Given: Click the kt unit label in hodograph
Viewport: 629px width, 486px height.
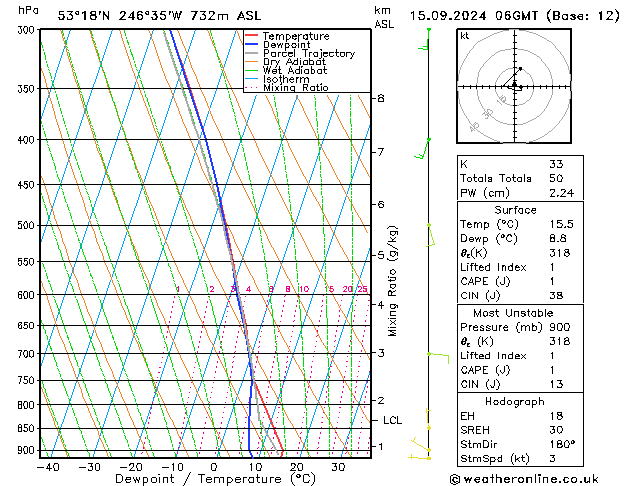Looking at the screenshot, I should pos(465,36).
